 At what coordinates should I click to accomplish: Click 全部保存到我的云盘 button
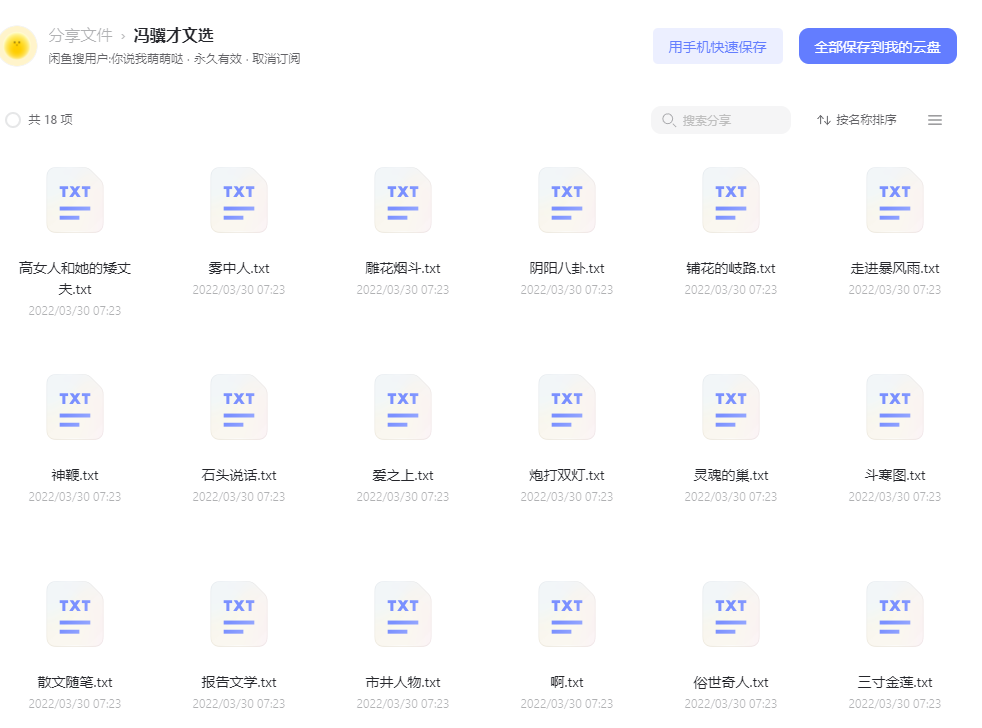[877, 46]
